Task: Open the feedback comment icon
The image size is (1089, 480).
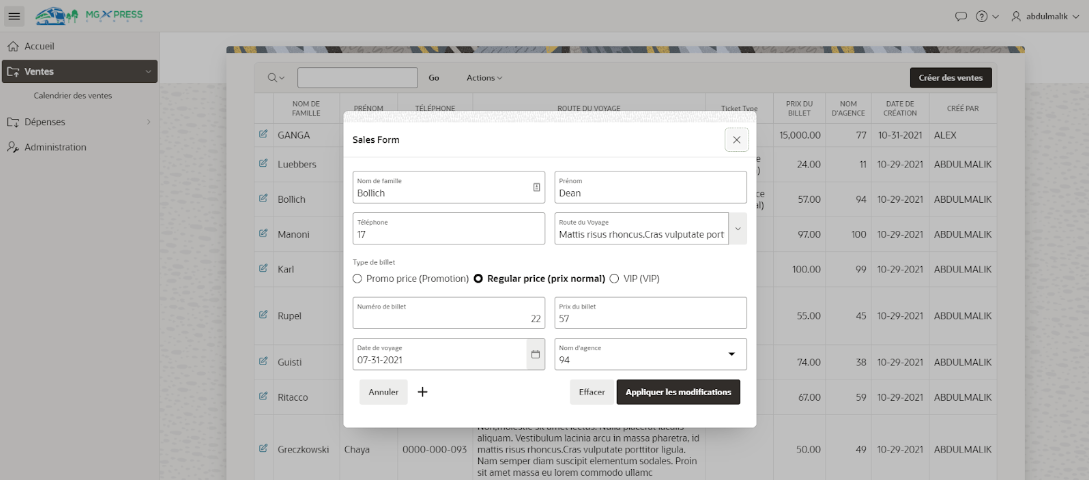Action: 961,16
